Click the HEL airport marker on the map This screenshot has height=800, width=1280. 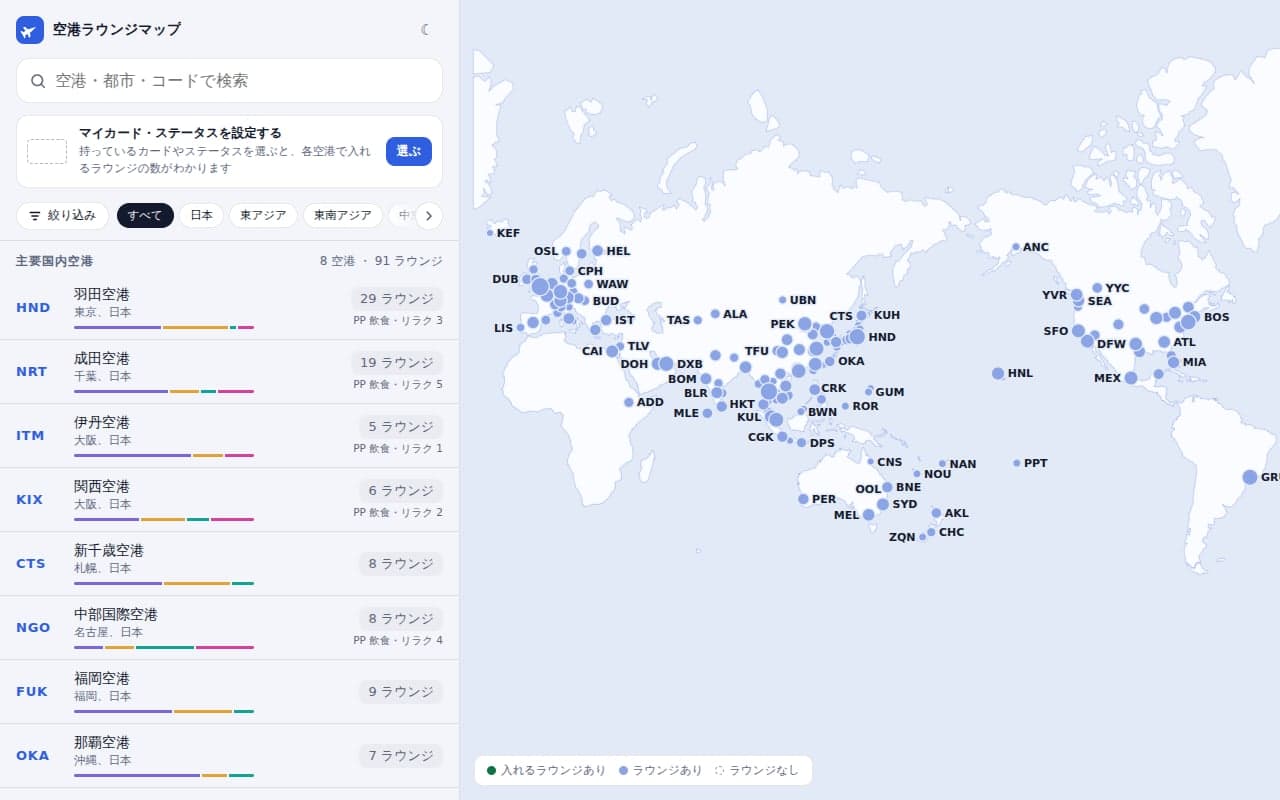597,251
